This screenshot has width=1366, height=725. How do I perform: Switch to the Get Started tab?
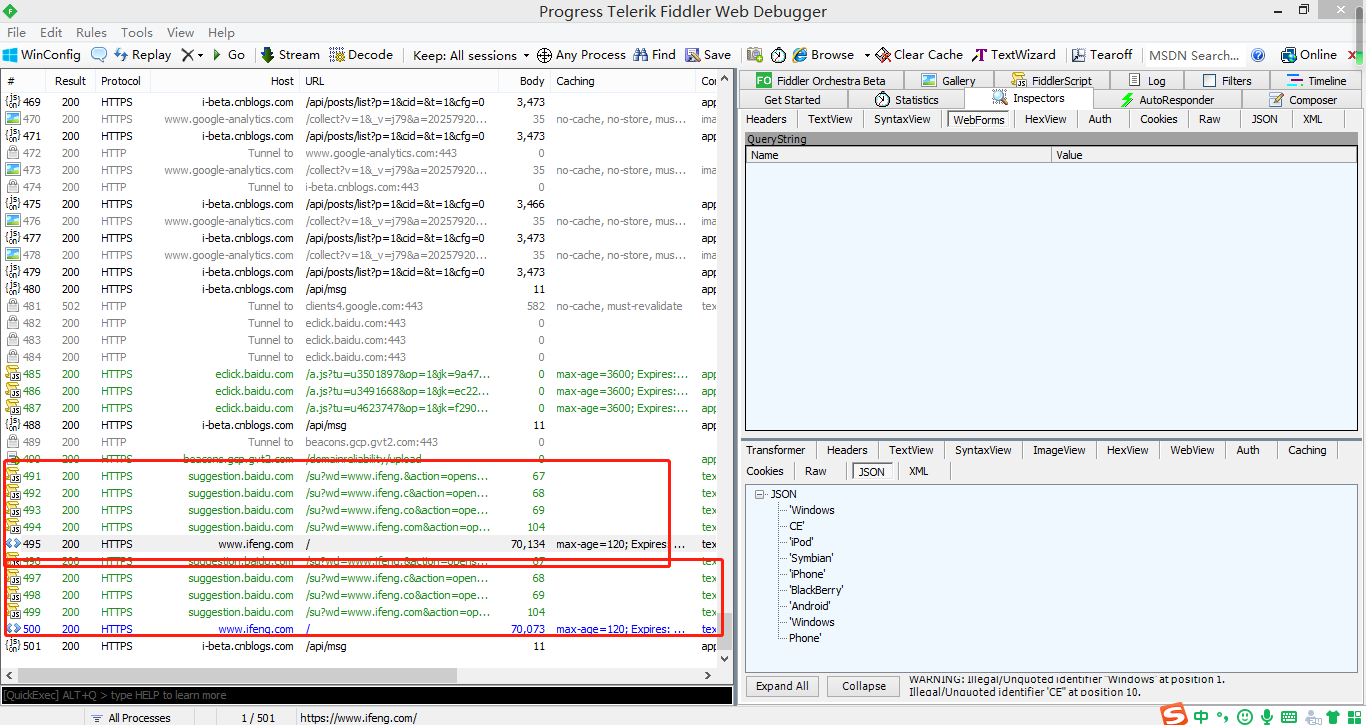pyautogui.click(x=792, y=100)
